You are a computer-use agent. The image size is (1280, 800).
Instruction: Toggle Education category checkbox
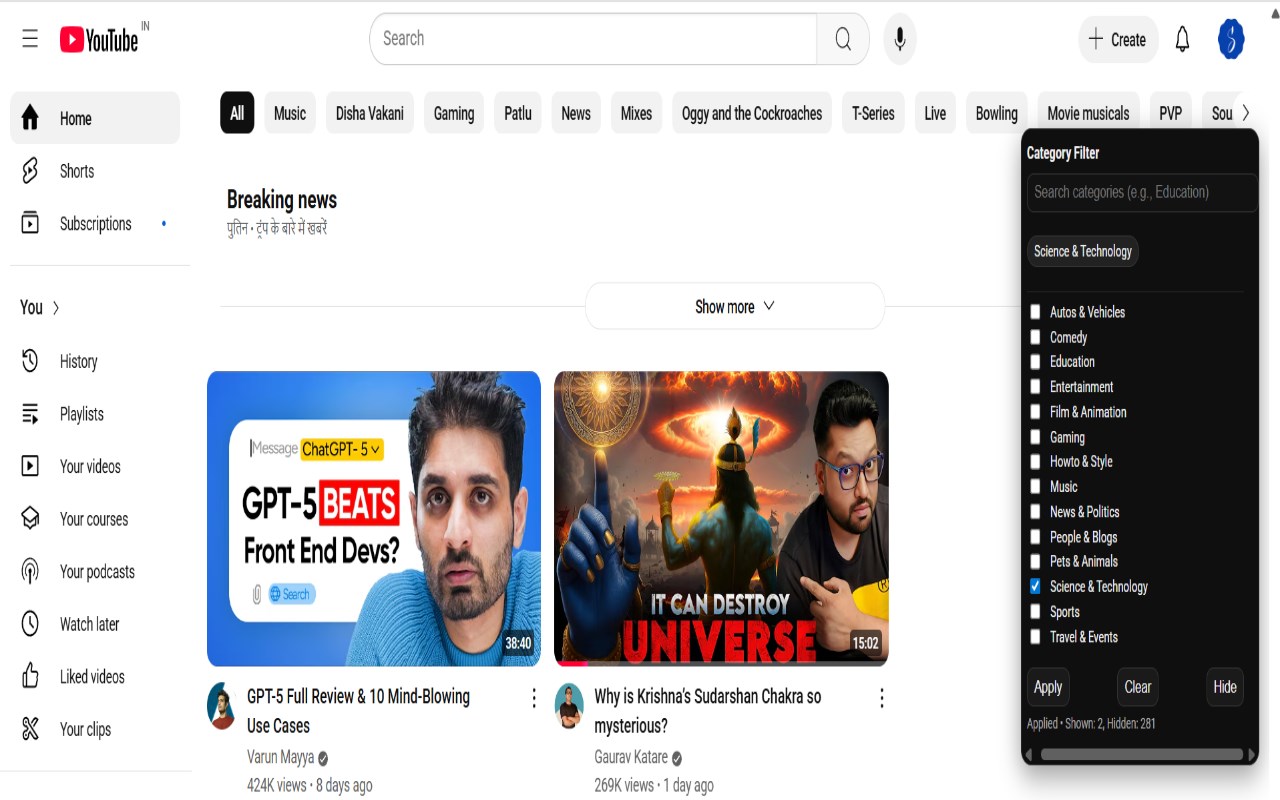[x=1035, y=361]
